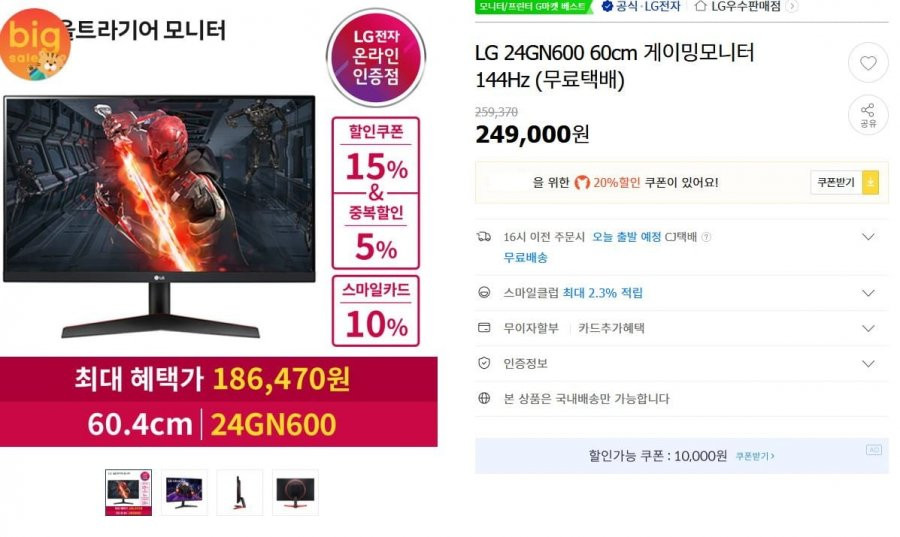The image size is (900, 537).
Task: Click the CJ택배 help question mark
Action: coord(707,237)
